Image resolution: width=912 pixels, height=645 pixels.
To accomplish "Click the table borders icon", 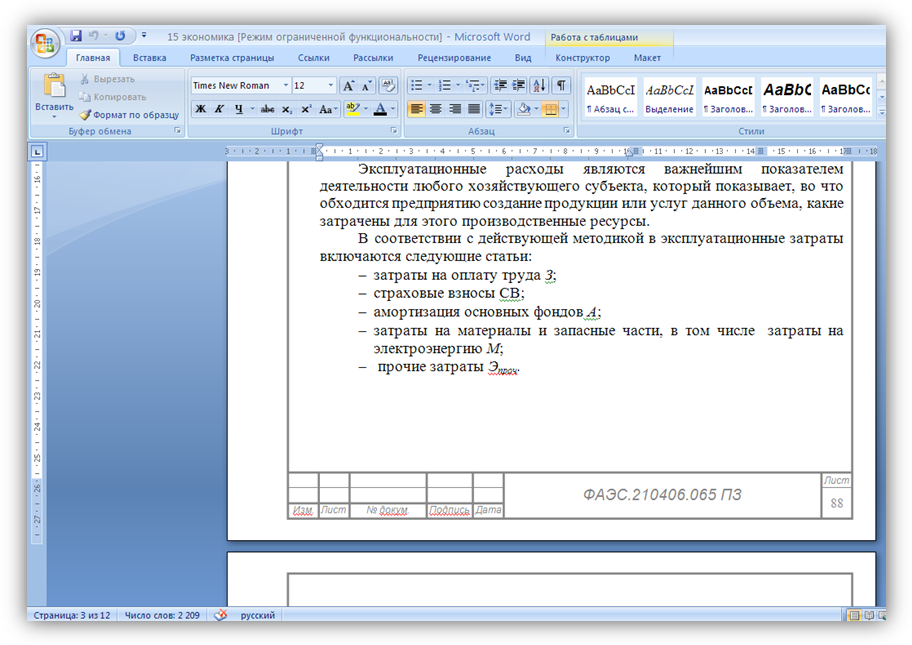I will coord(550,109).
